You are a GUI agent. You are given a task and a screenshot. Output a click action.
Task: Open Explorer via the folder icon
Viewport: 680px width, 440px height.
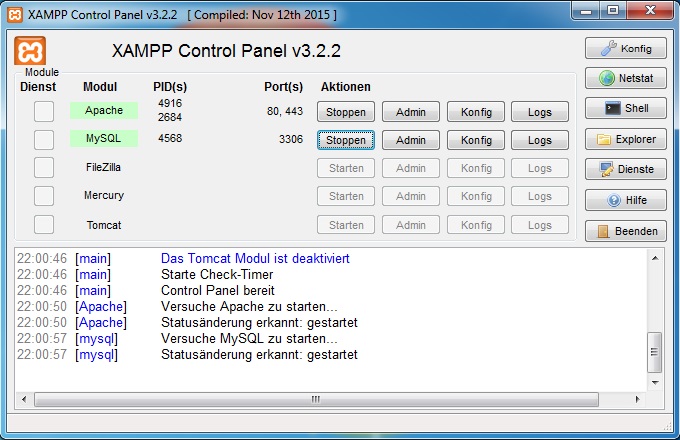tap(625, 139)
